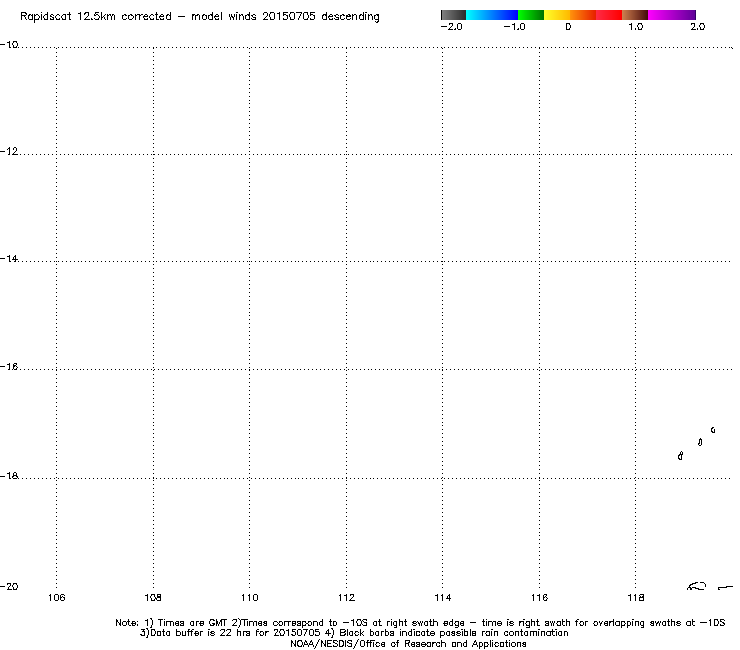
Task: Click the brown segment of the color bar
Action: 635,15
